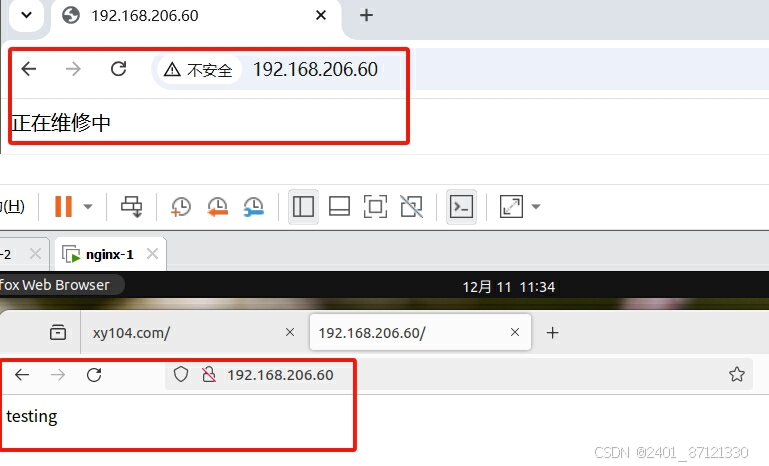Toggle the VMware library sidebar view

(x=303, y=207)
